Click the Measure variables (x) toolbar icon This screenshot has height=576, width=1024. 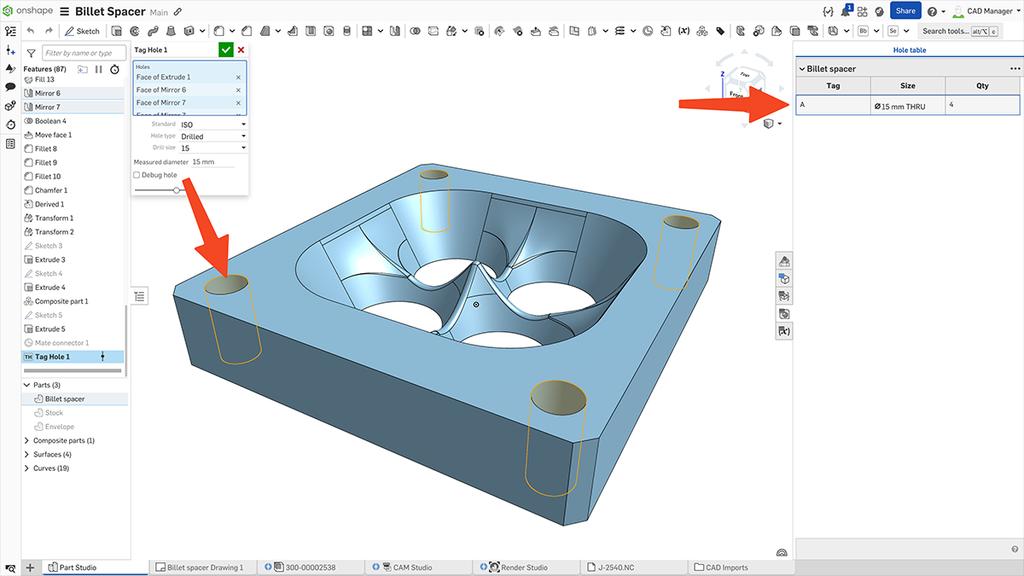[x=684, y=30]
